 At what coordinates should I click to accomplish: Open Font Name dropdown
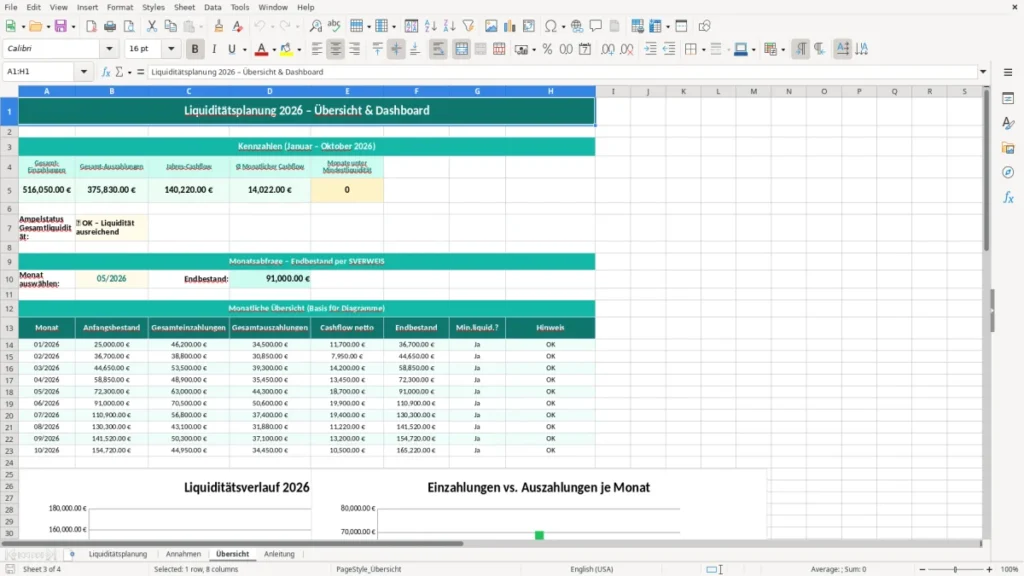point(109,48)
